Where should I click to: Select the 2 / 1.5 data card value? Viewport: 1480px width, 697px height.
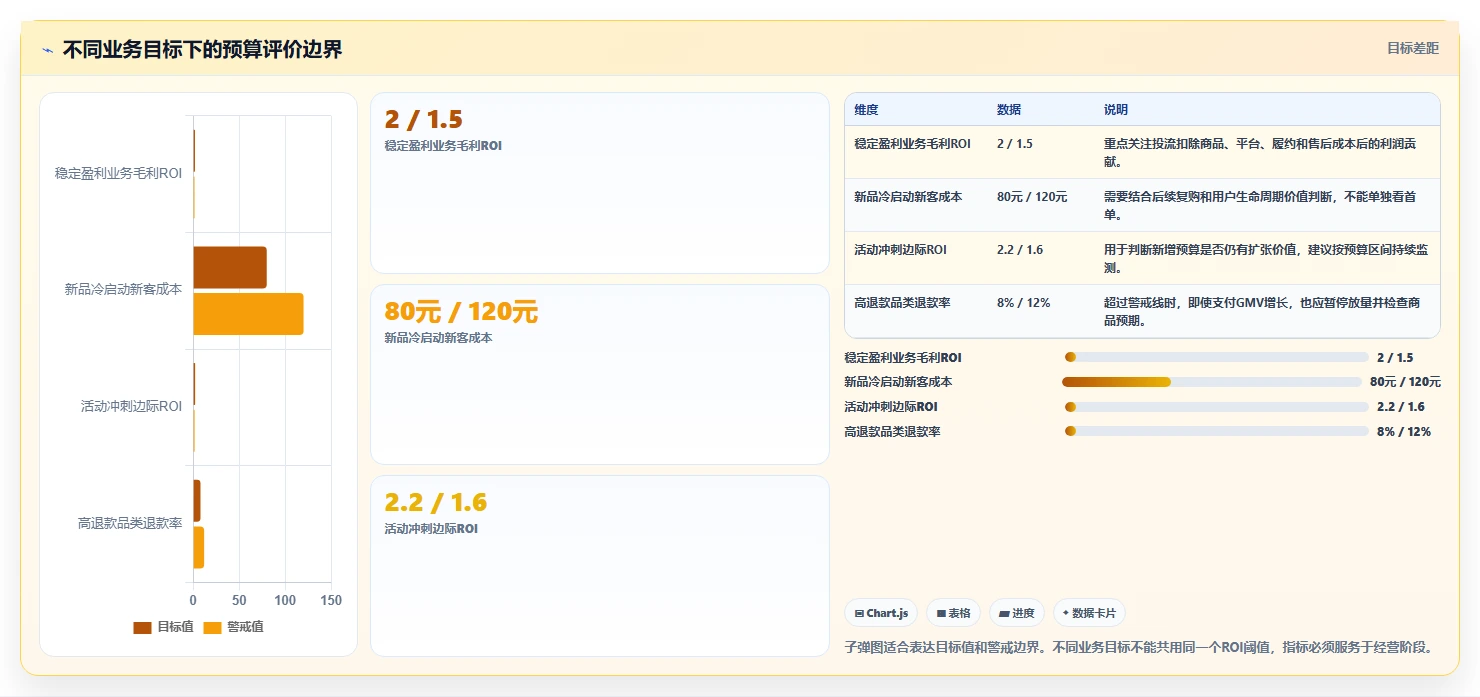click(x=424, y=119)
